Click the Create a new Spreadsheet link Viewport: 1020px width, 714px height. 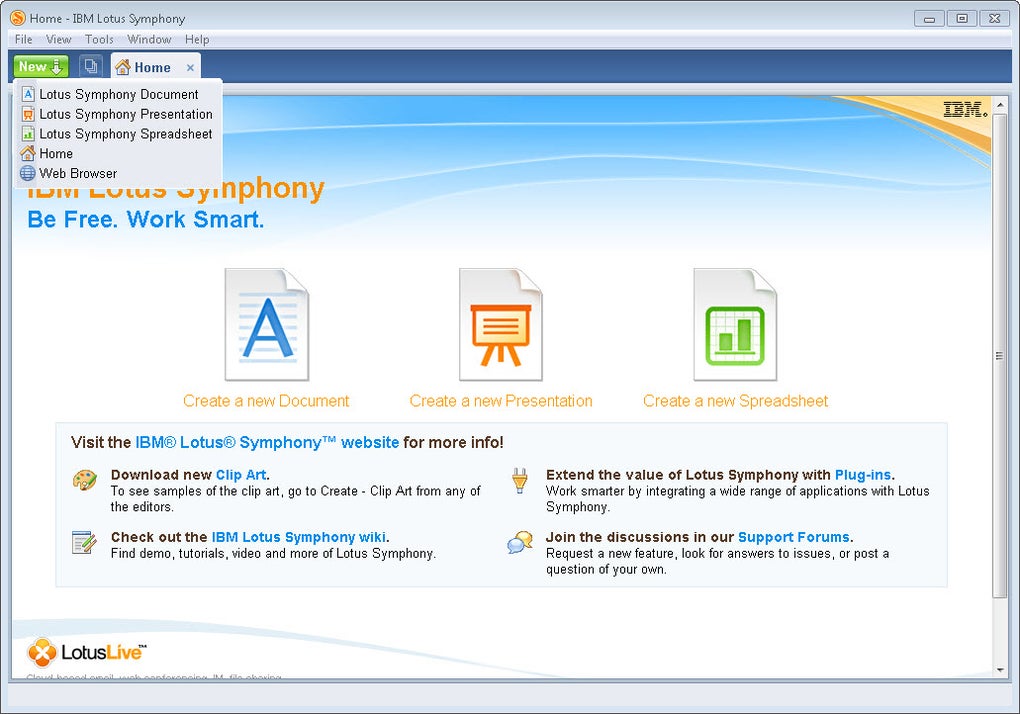[x=735, y=401]
